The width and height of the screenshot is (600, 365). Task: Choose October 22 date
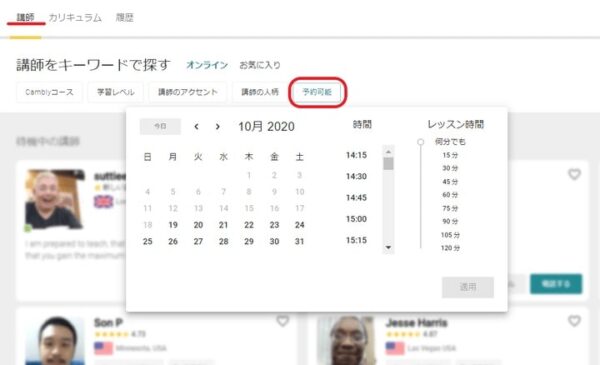coord(249,225)
